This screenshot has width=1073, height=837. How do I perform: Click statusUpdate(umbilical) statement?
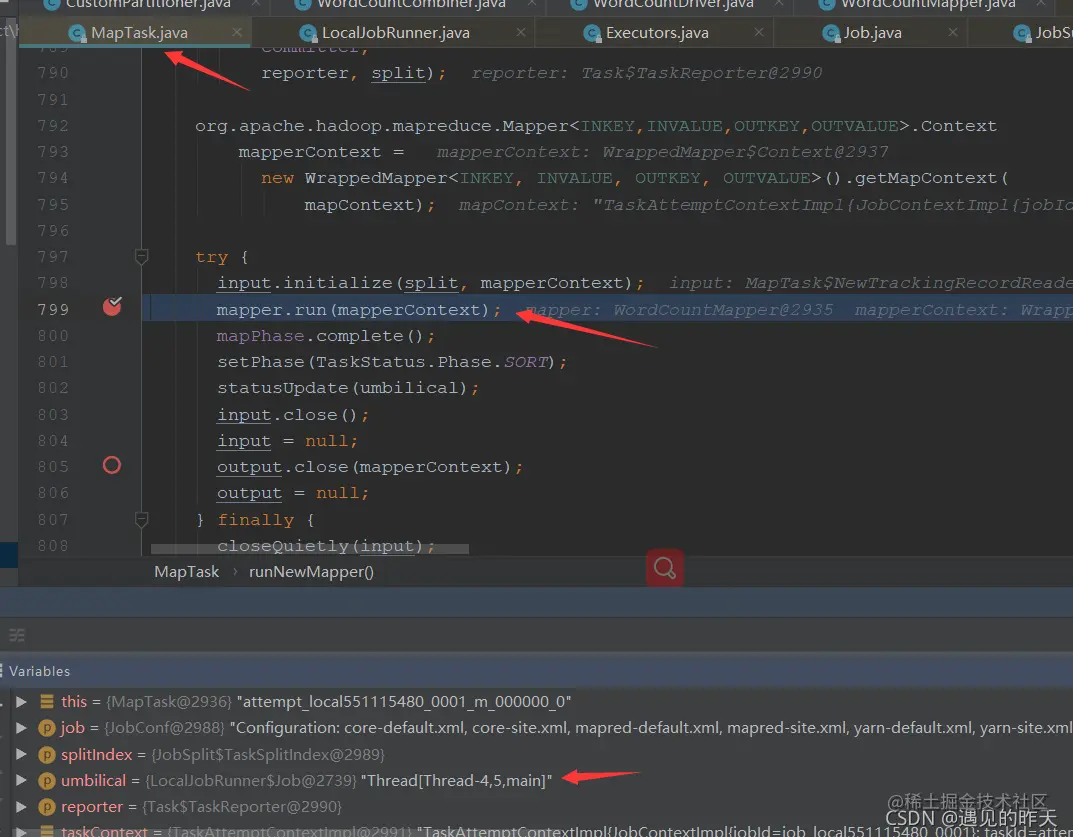tap(348, 388)
